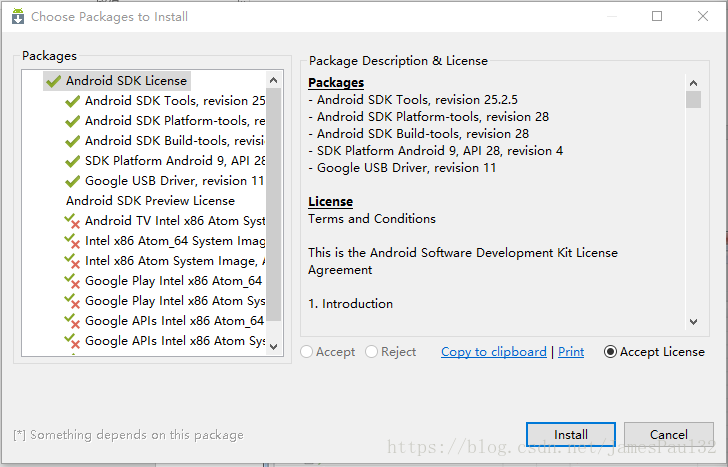Click the Install button
The width and height of the screenshot is (728, 467).
(x=571, y=435)
